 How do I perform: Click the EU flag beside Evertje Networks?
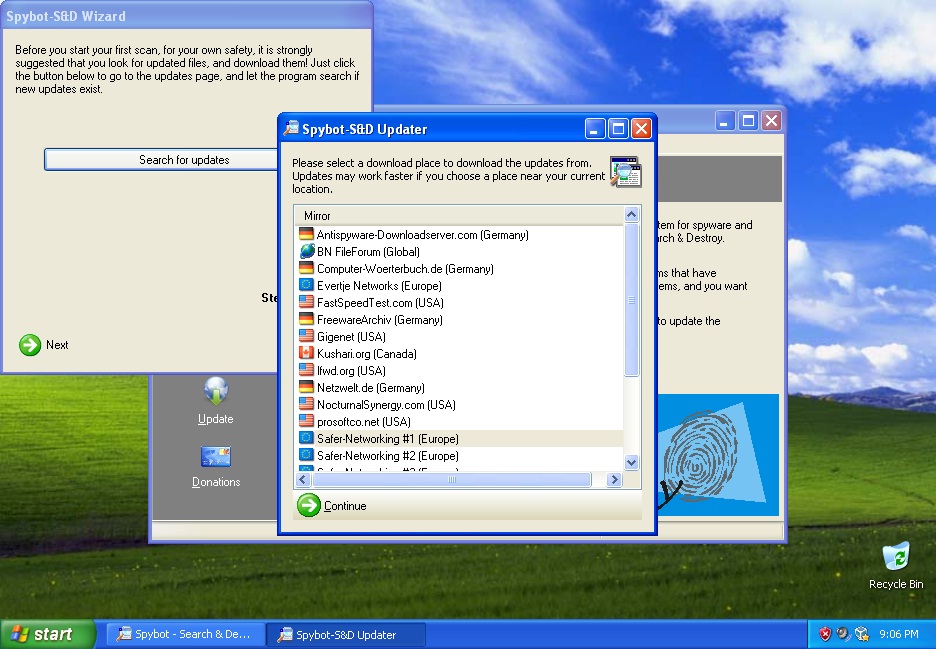[306, 285]
